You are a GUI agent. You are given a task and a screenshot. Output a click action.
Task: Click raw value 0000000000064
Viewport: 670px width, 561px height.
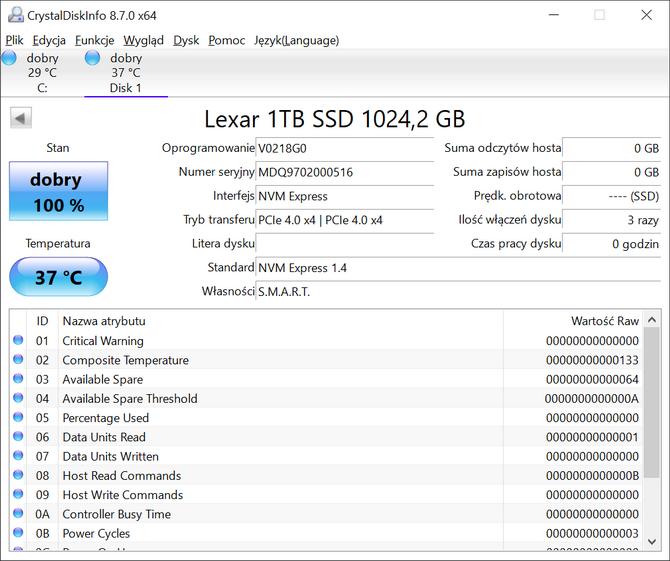(x=592, y=379)
